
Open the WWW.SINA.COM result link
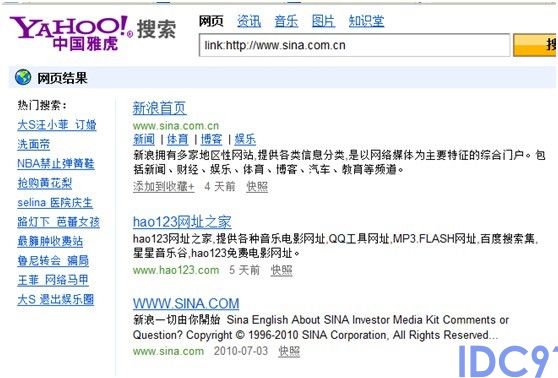click(x=186, y=304)
